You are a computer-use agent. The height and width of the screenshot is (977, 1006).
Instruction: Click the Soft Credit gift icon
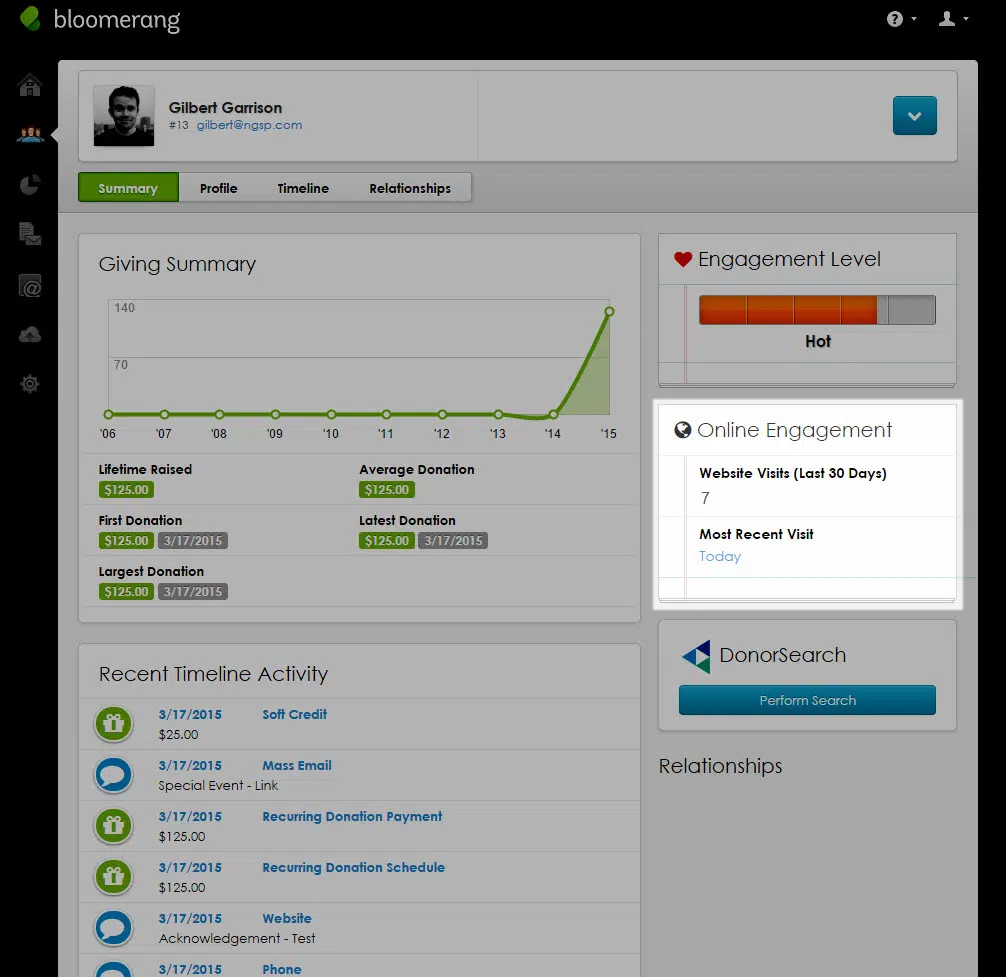114,724
